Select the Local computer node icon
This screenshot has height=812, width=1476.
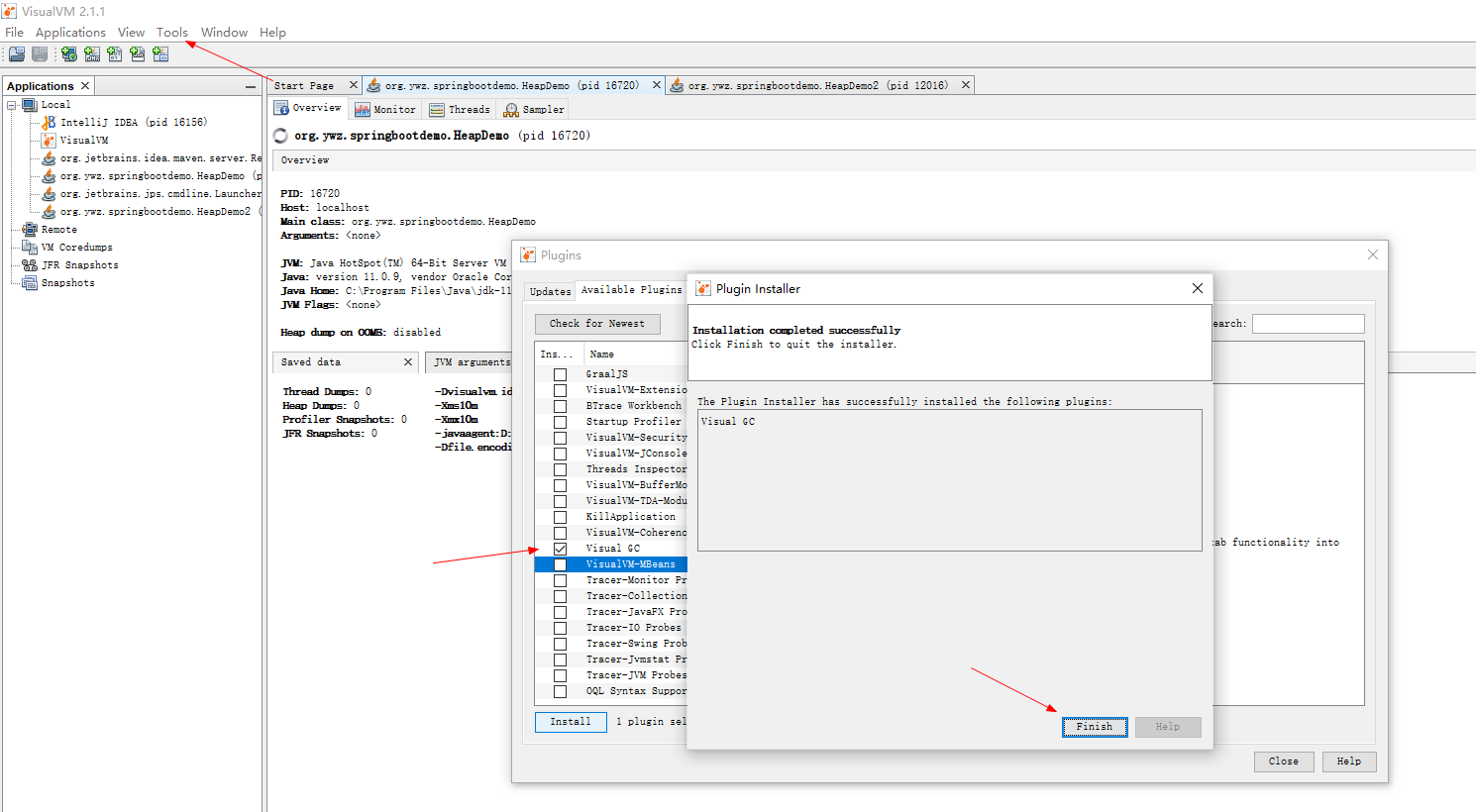pyautogui.click(x=30, y=104)
